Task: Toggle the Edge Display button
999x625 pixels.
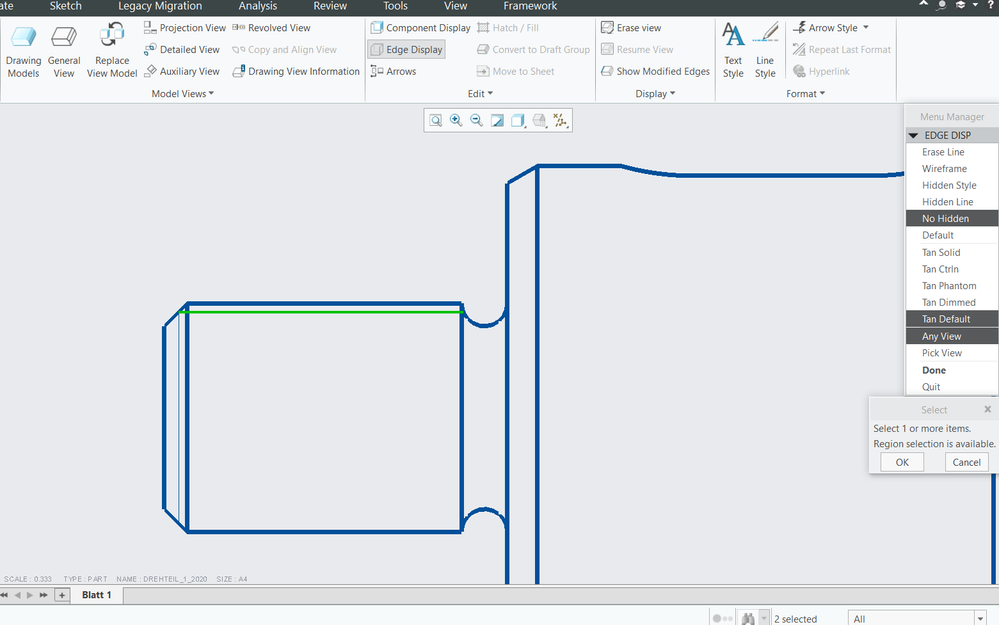Action: [x=406, y=49]
